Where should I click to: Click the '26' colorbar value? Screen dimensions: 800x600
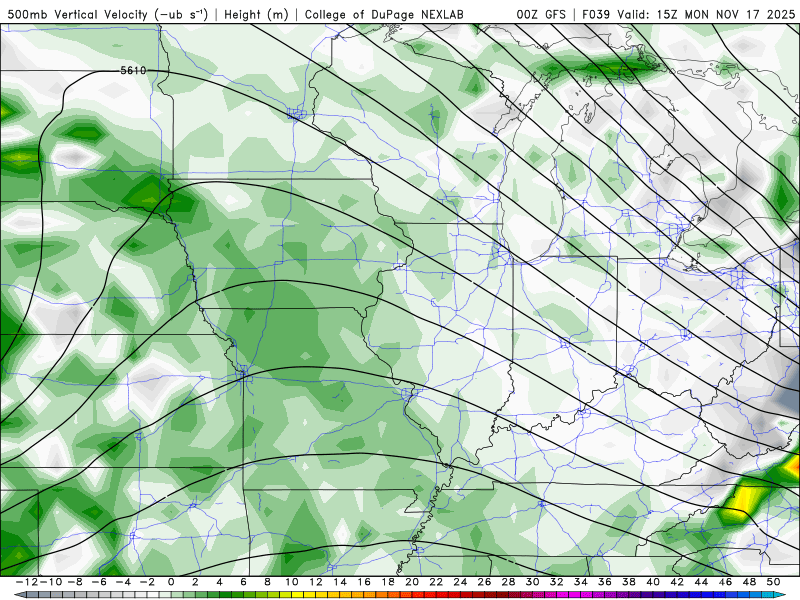tap(484, 582)
